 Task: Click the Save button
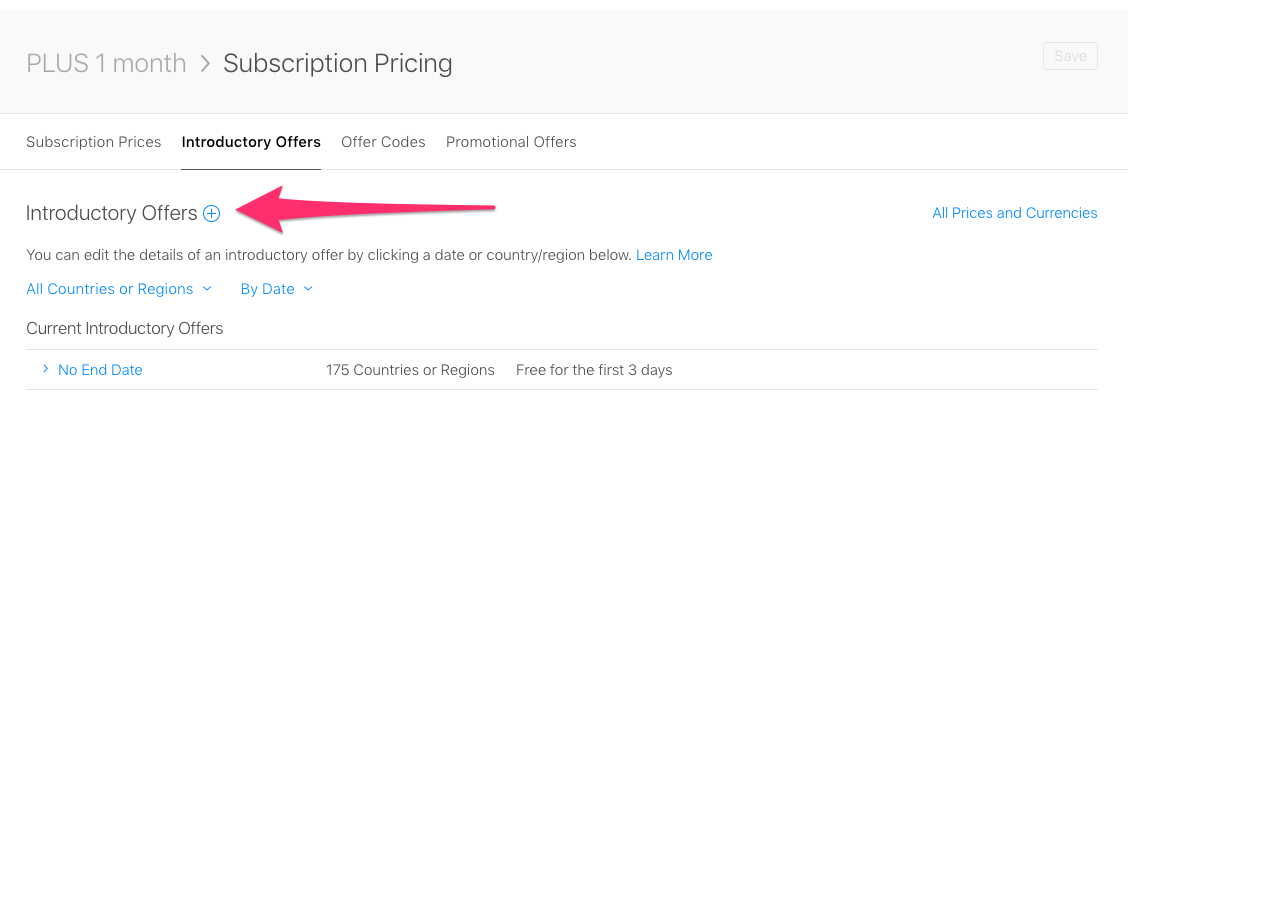(x=1070, y=56)
